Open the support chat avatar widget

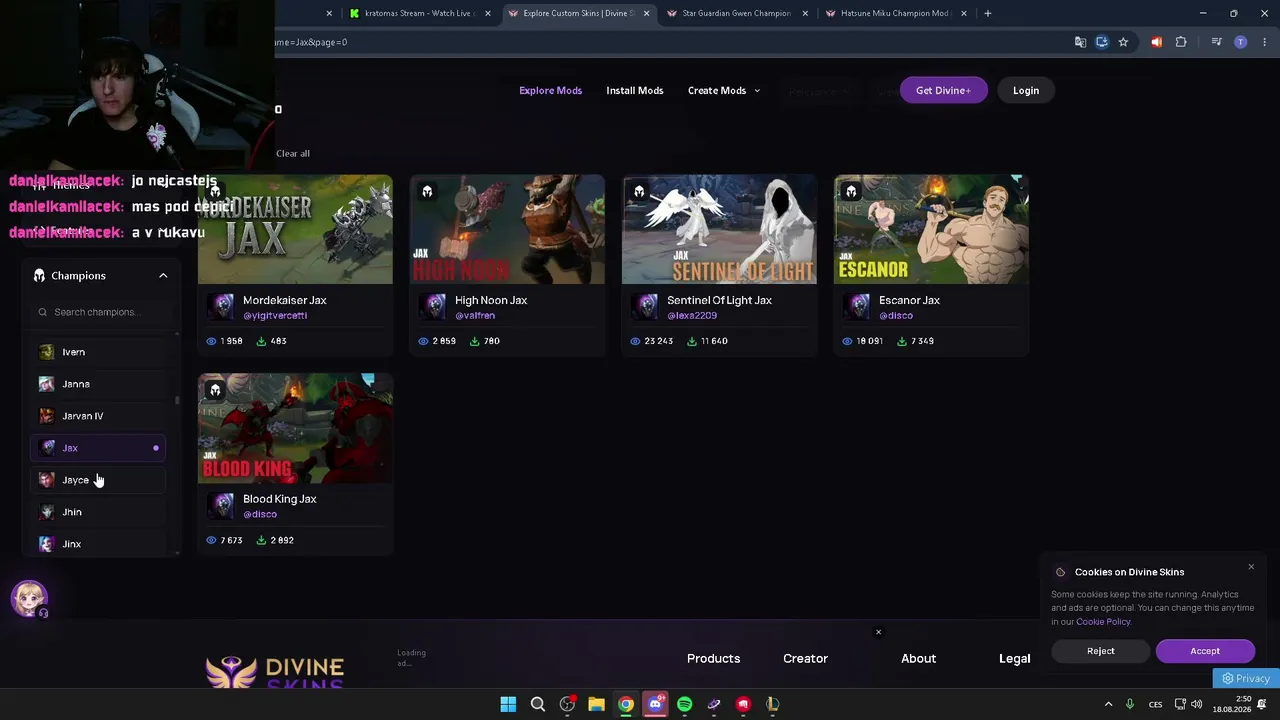point(29,598)
